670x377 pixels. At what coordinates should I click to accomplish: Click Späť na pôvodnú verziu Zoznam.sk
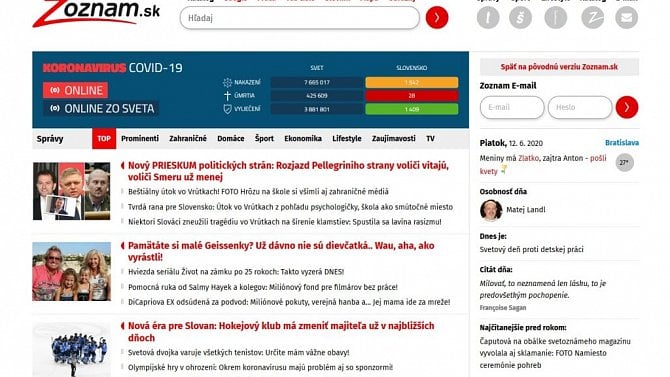pos(559,67)
